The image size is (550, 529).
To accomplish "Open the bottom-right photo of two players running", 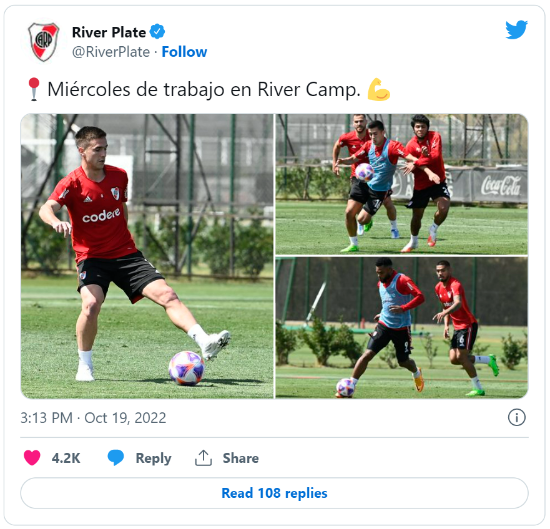I will point(402,328).
